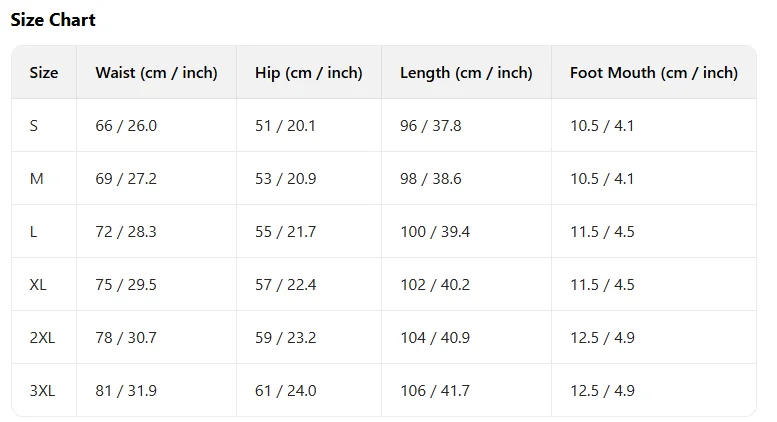Select length value 96 / 37.8
The width and height of the screenshot is (777, 422).
click(x=431, y=126)
